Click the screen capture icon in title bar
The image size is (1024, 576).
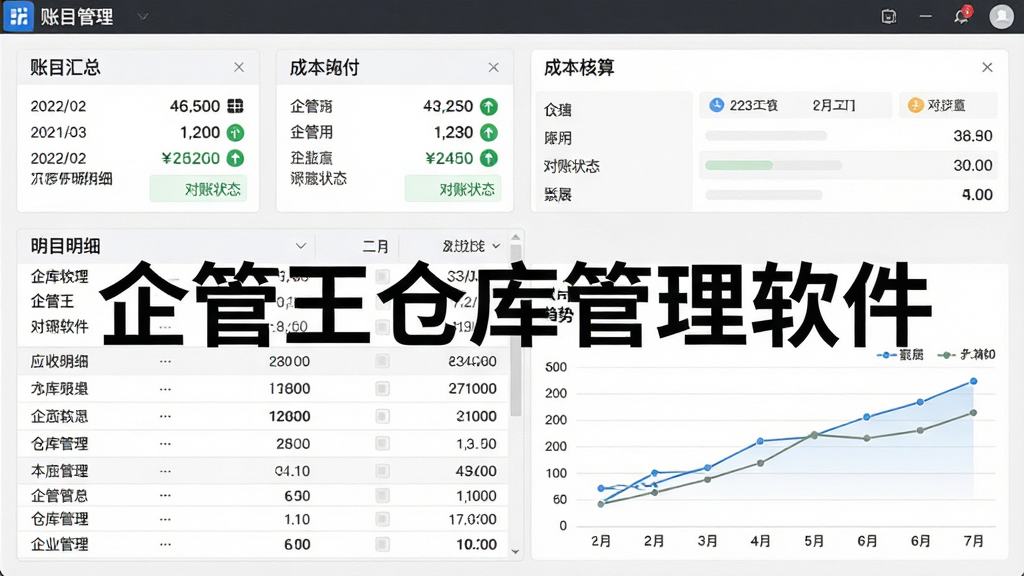point(888,16)
